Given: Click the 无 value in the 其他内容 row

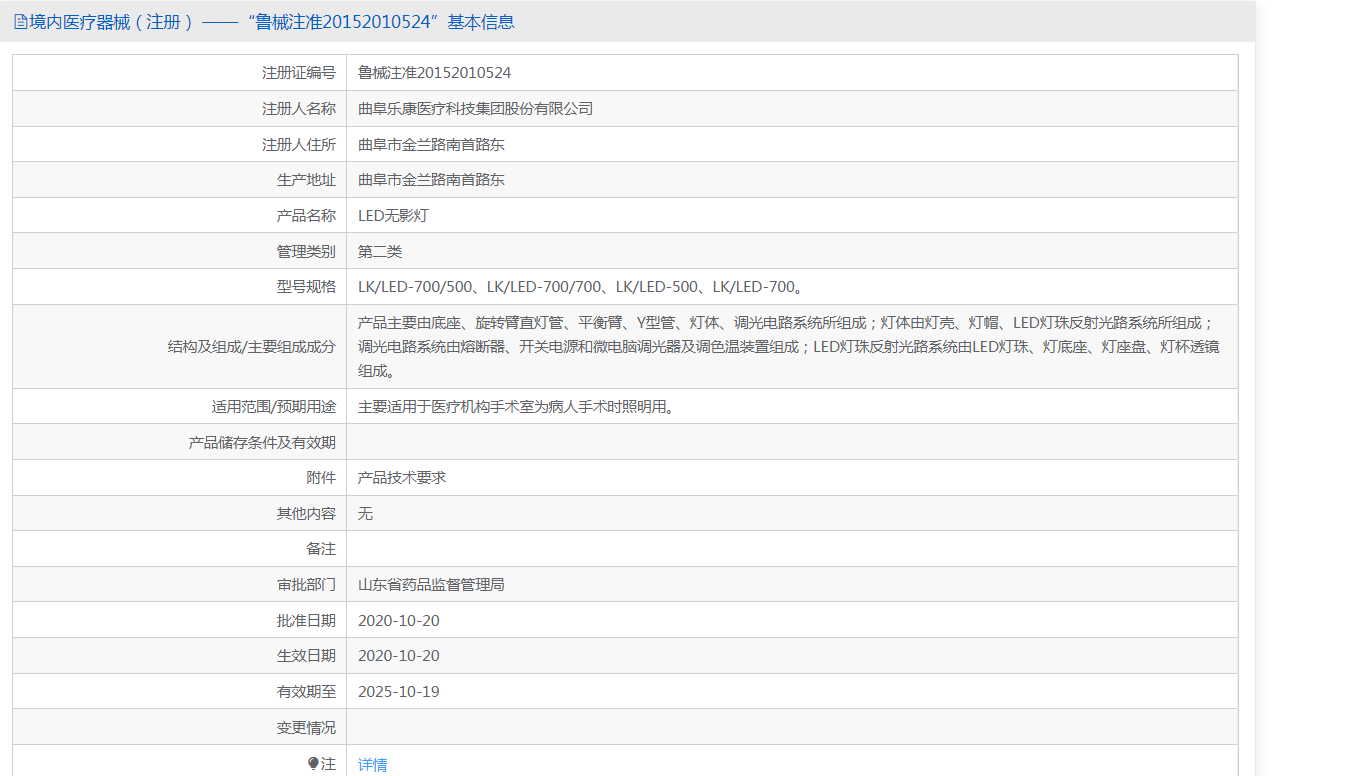Looking at the screenshot, I should (366, 513).
